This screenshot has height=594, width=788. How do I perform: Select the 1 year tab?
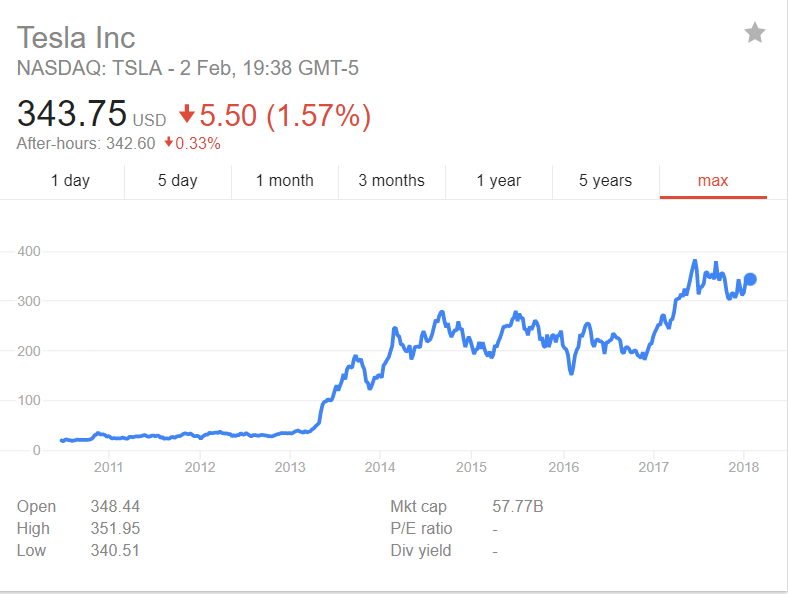[x=499, y=180]
